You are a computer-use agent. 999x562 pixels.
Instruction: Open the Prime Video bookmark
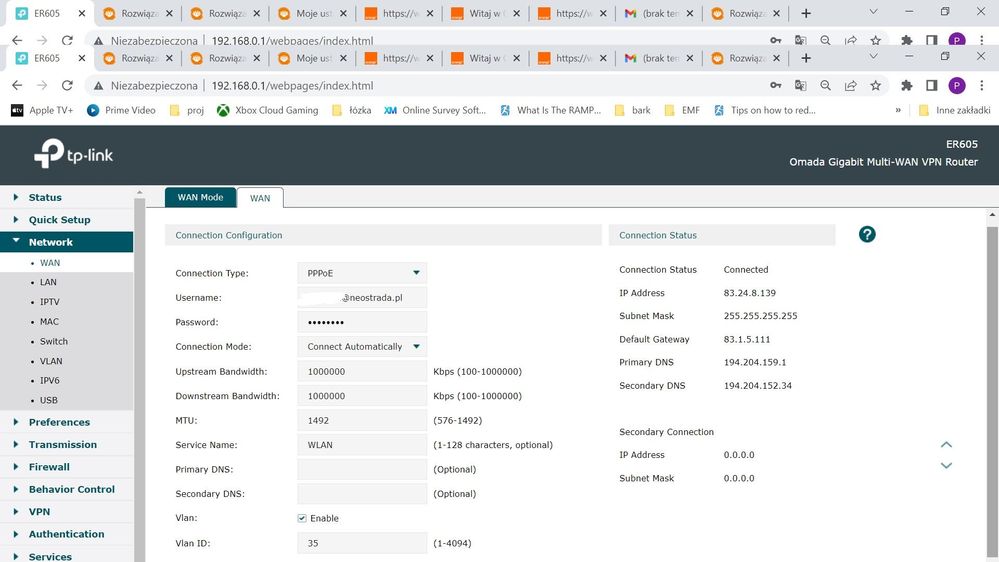(x=121, y=110)
